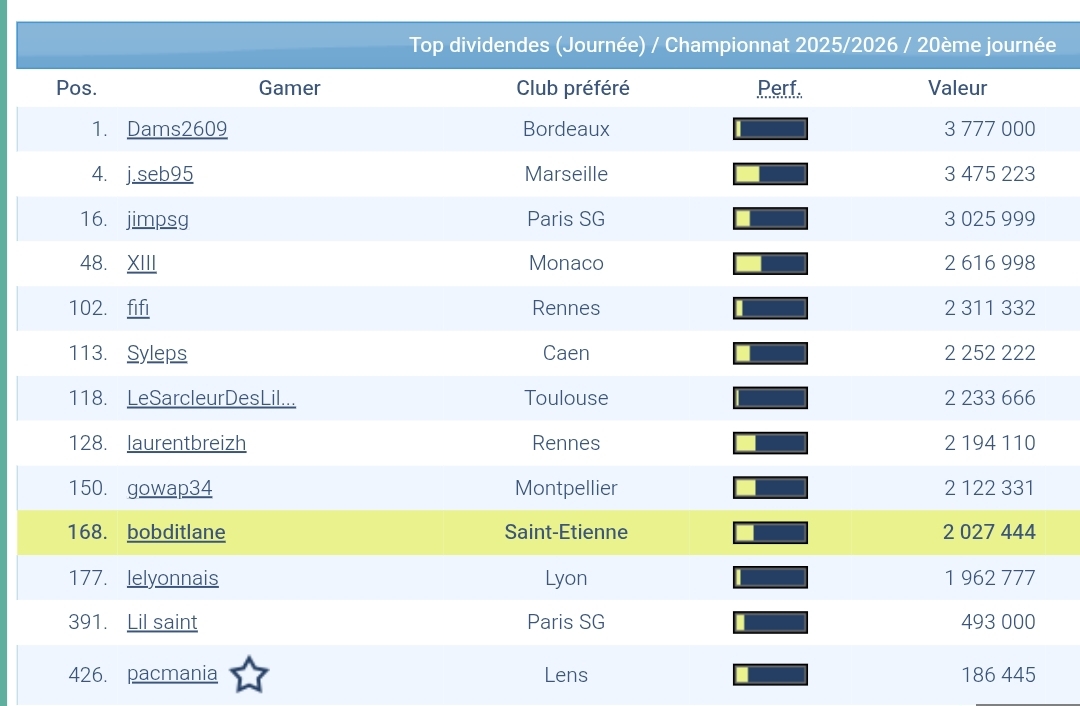
Task: Click XIII's performance bar indicator
Action: pos(770,264)
